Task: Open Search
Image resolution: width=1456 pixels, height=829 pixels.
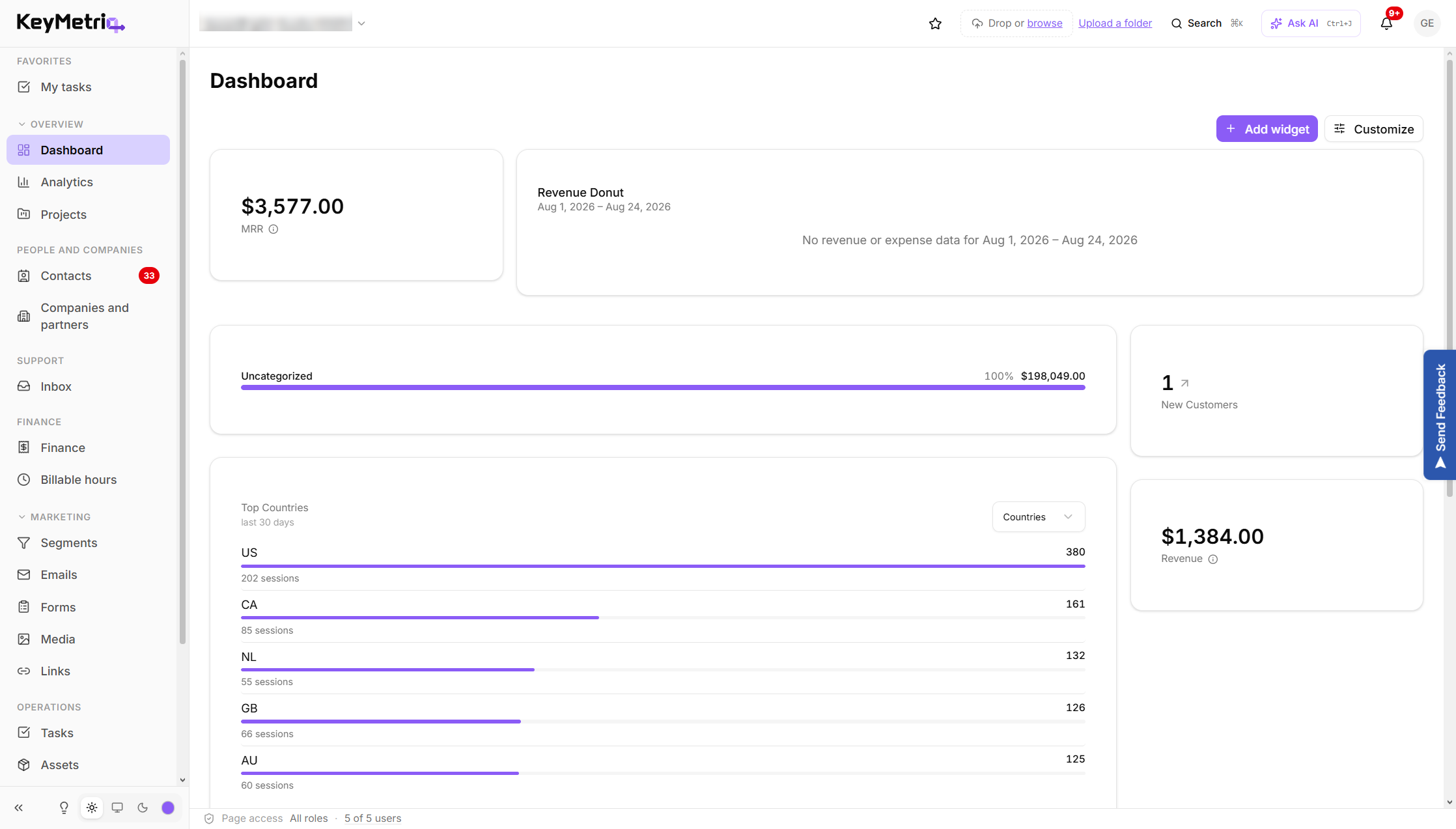Action: pyautogui.click(x=1207, y=23)
